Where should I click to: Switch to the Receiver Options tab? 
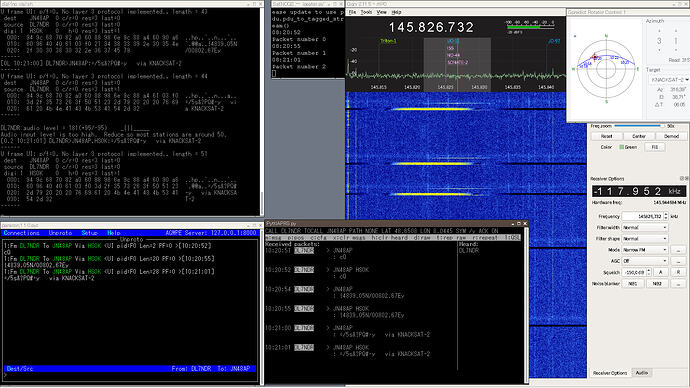pos(610,373)
